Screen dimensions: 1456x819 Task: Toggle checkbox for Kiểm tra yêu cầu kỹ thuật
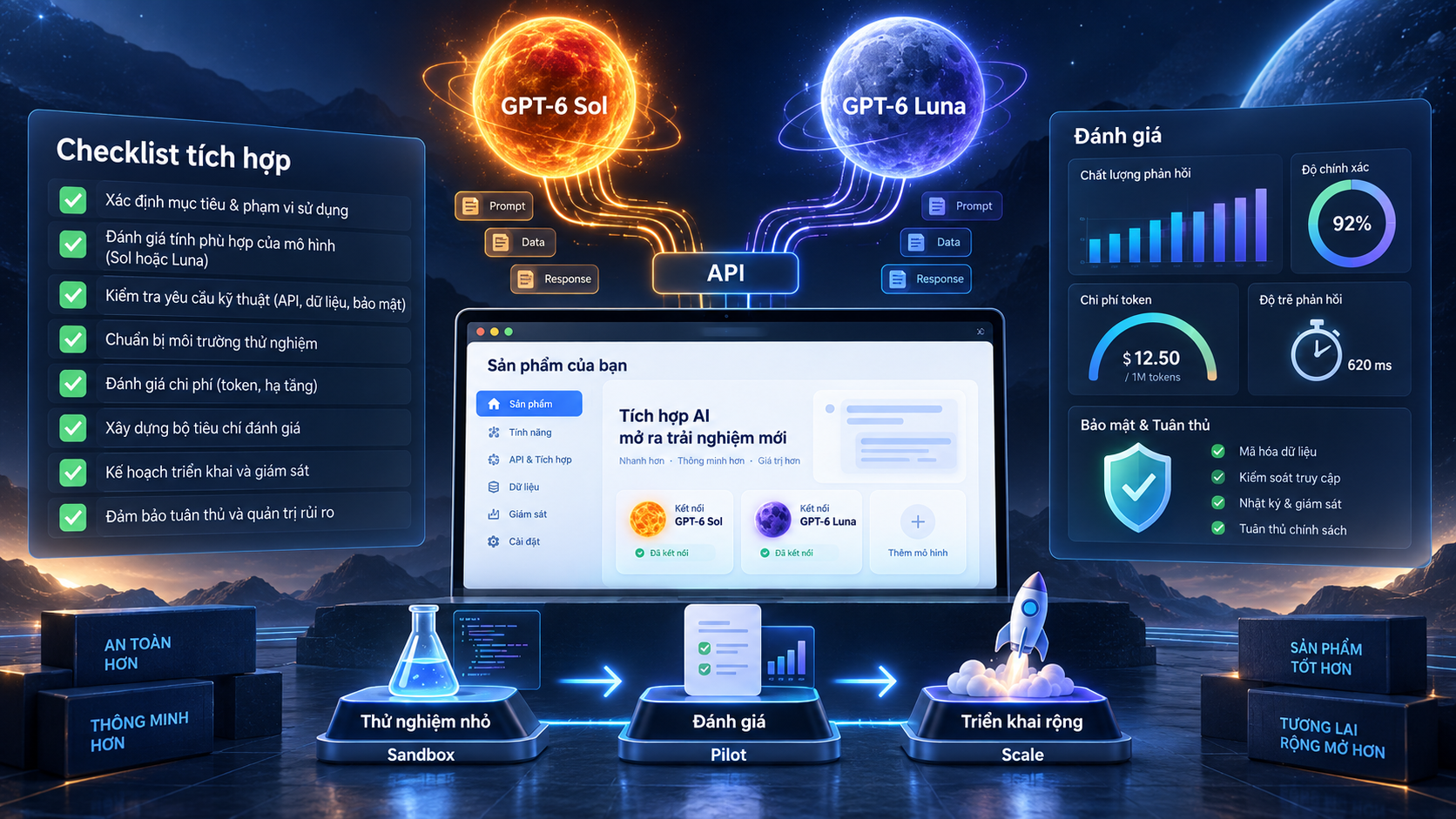73,295
